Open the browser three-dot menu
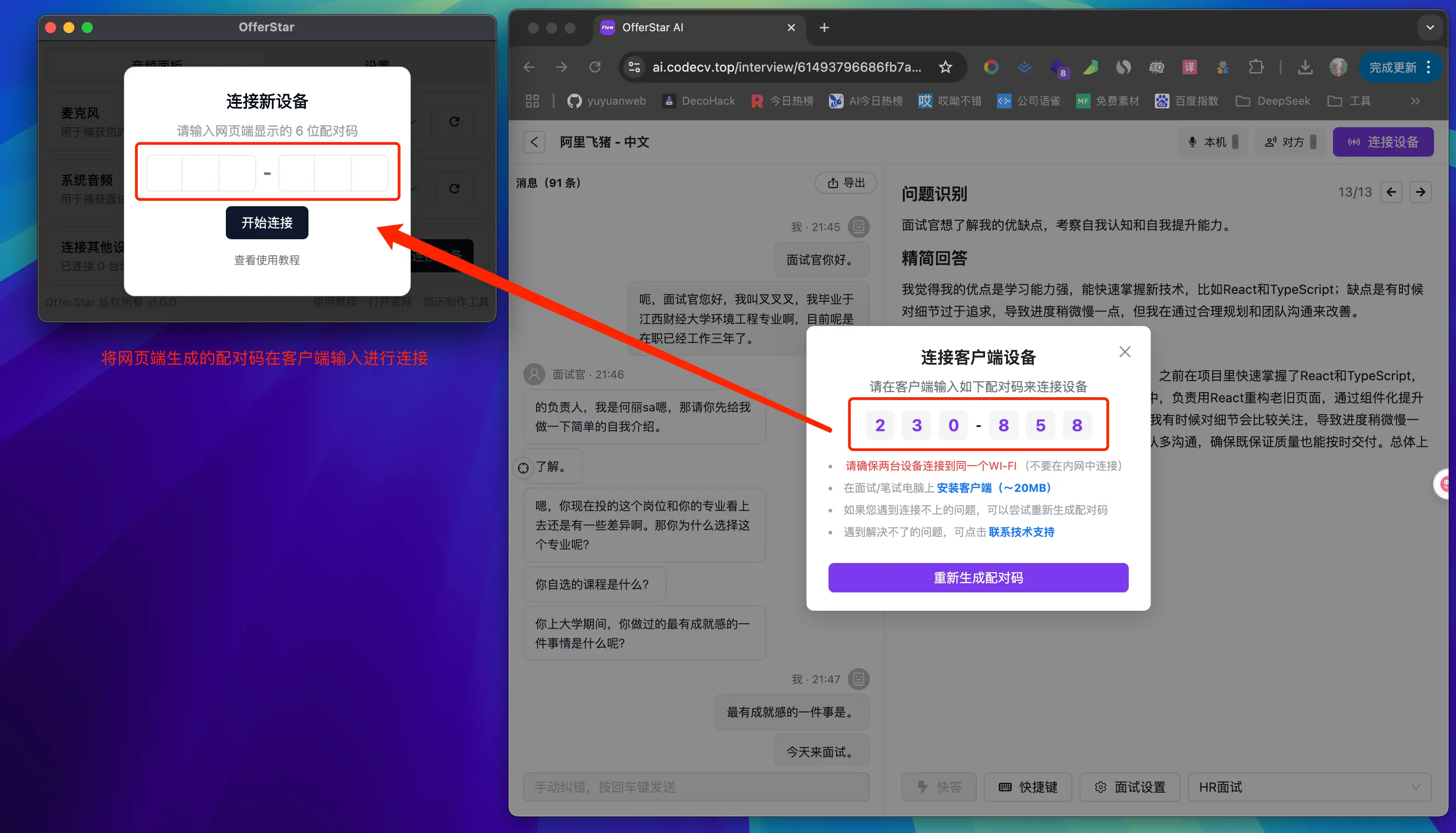The height and width of the screenshot is (833, 1456). tap(1428, 68)
